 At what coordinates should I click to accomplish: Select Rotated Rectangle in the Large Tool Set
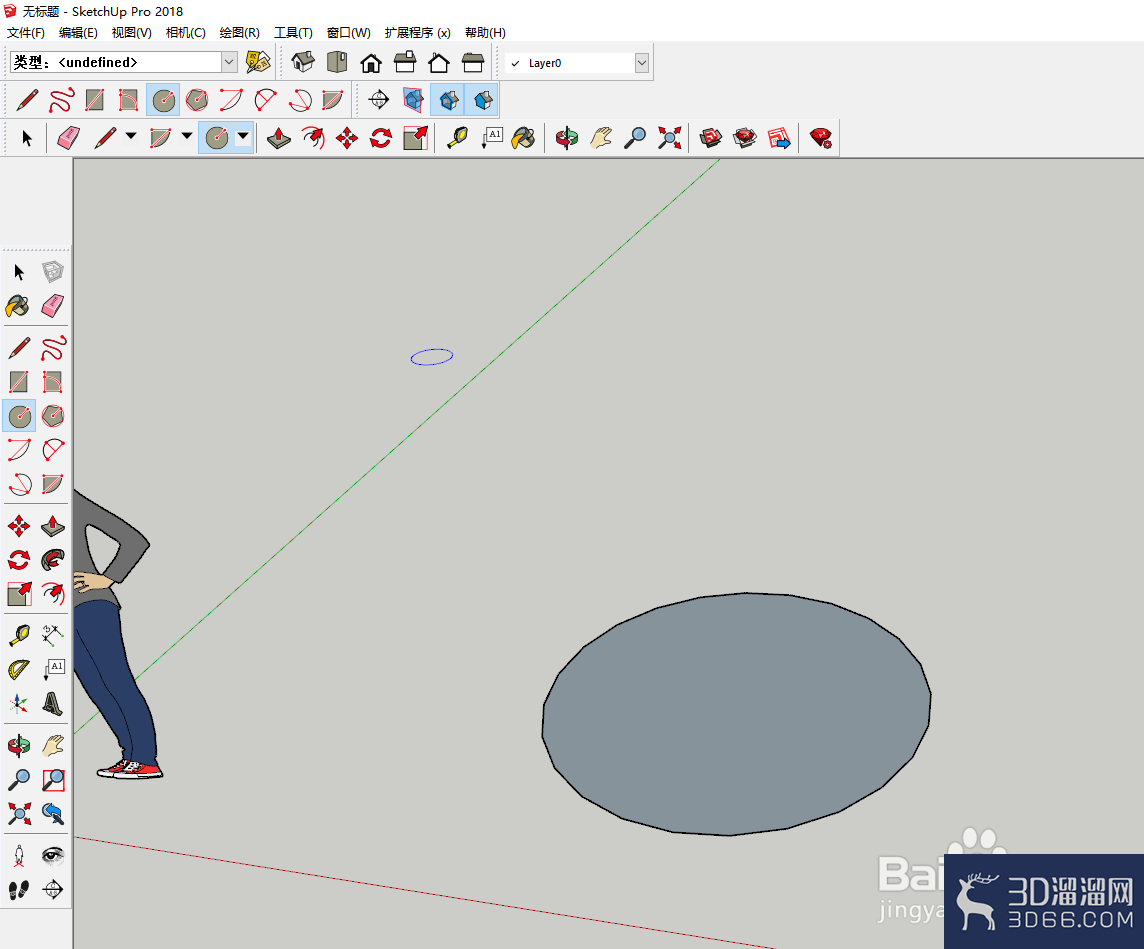click(53, 381)
